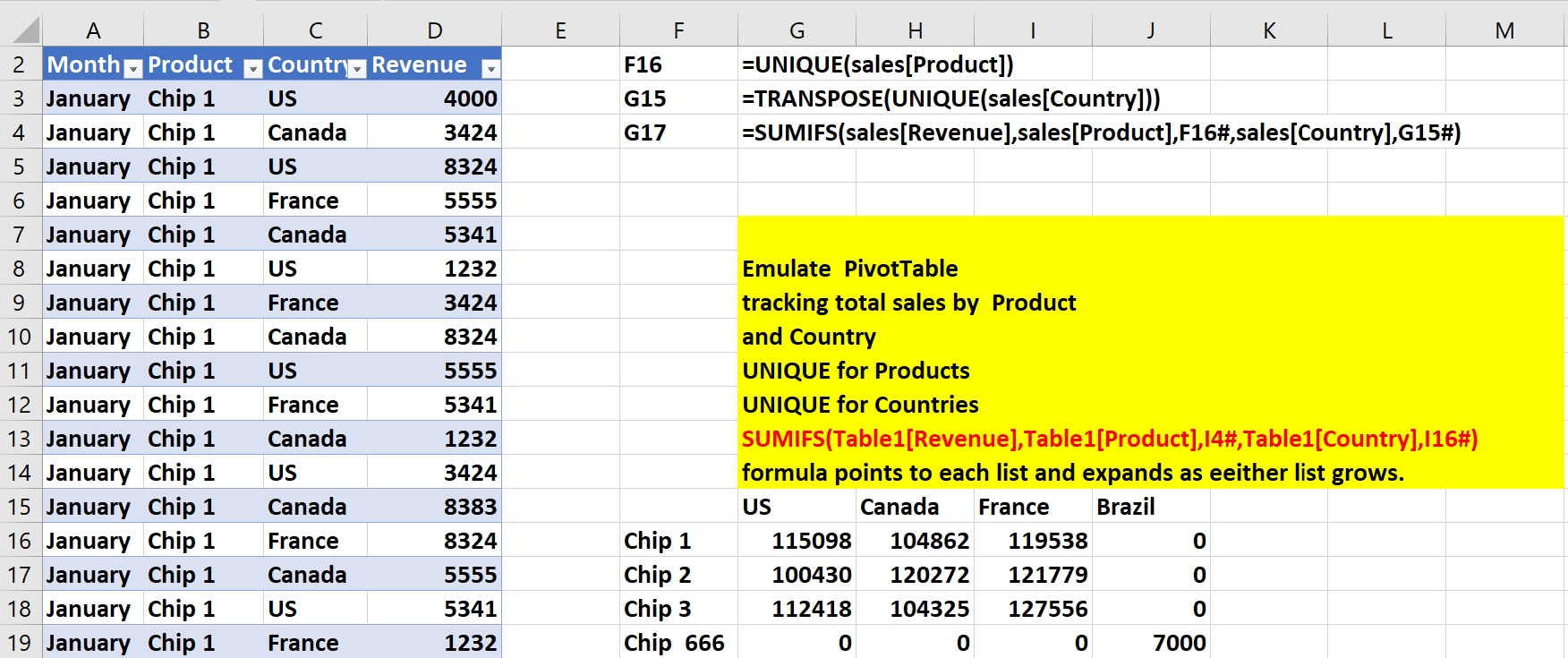Select row 2 header
Viewport: 1568px width, 658px height.
point(20,64)
